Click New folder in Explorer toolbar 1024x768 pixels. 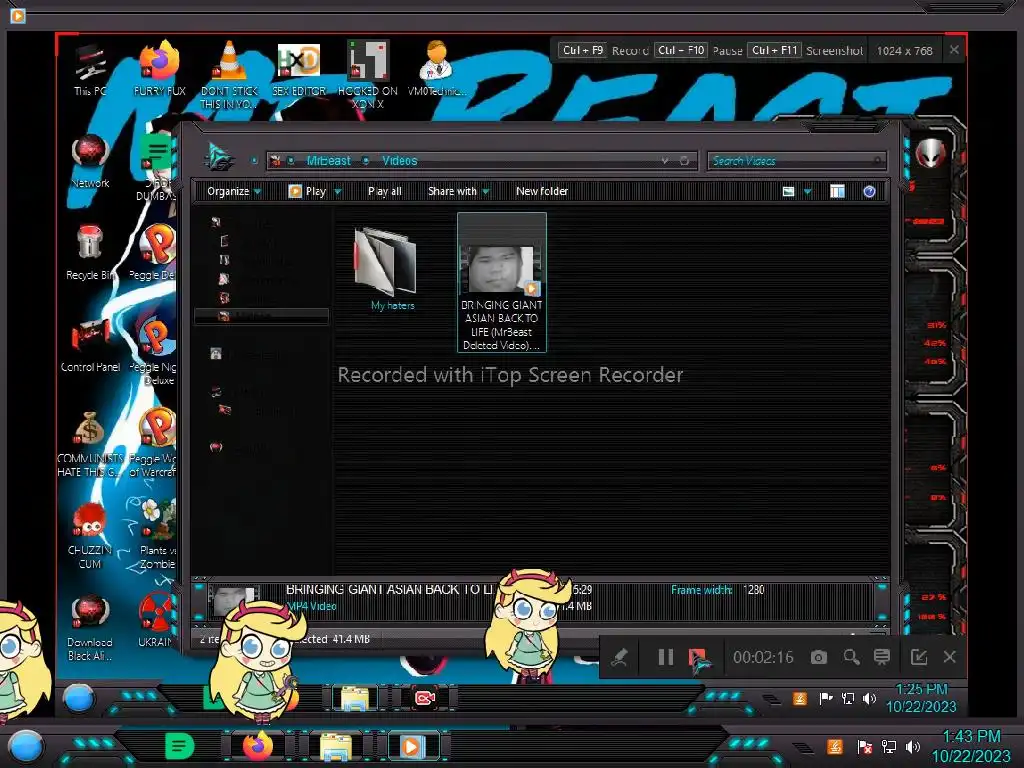pyautogui.click(x=542, y=191)
